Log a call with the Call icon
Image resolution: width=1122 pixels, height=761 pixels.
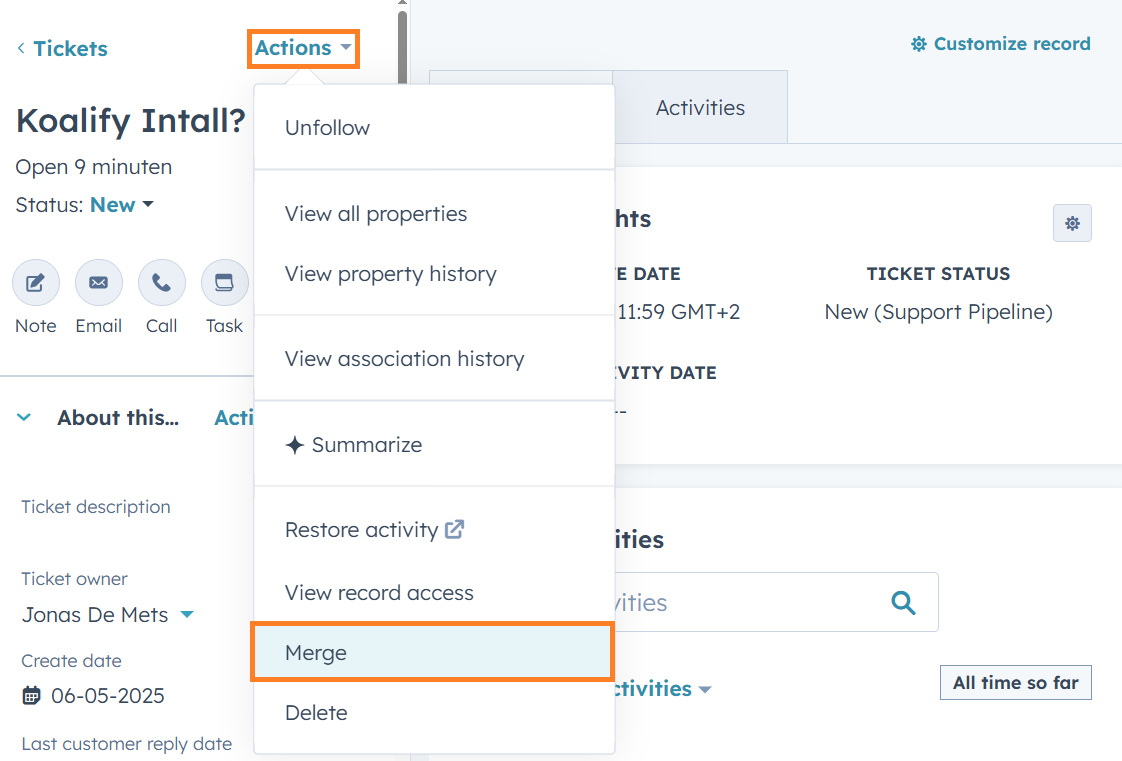(161, 282)
